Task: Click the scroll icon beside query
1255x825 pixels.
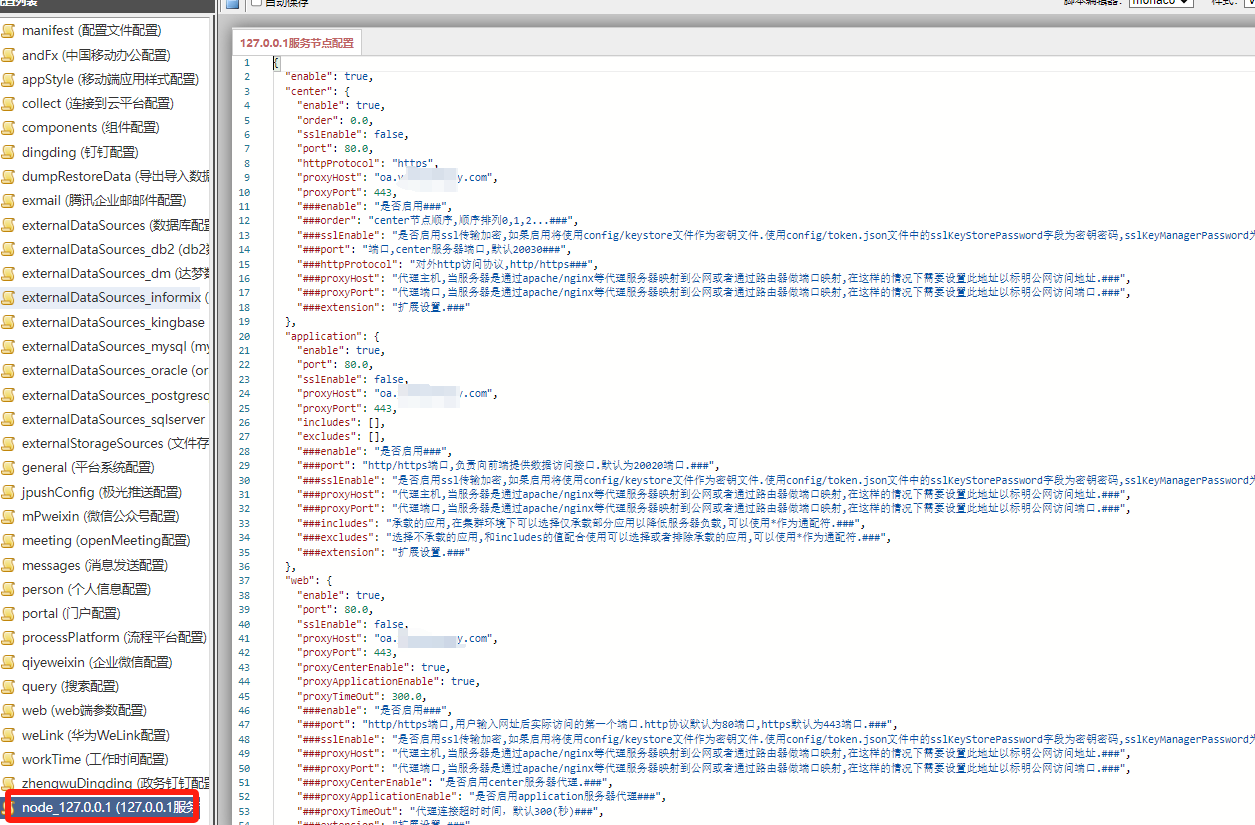Action: pyautogui.click(x=9, y=687)
